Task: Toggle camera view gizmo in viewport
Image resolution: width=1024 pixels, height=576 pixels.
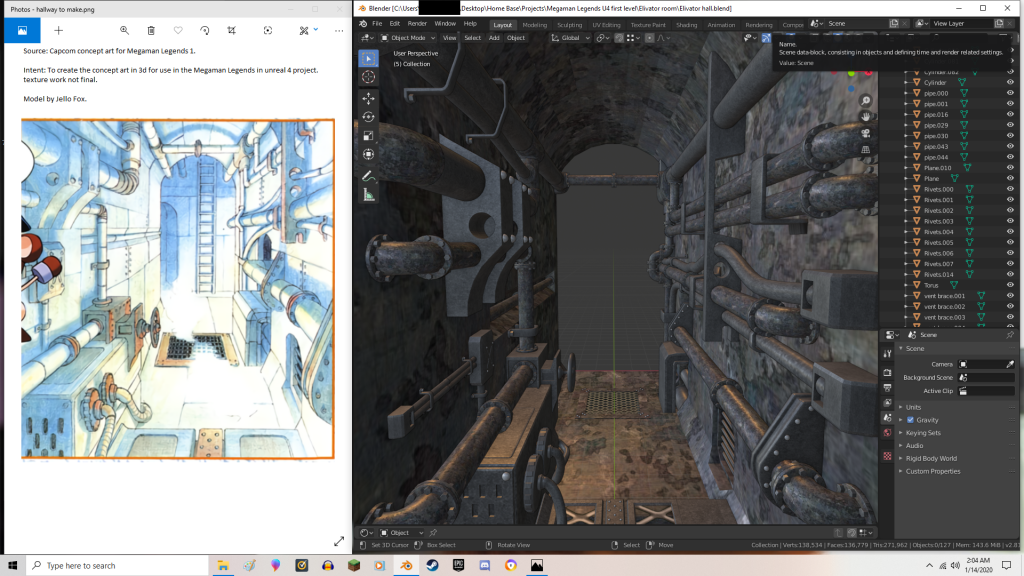Action: (865, 133)
